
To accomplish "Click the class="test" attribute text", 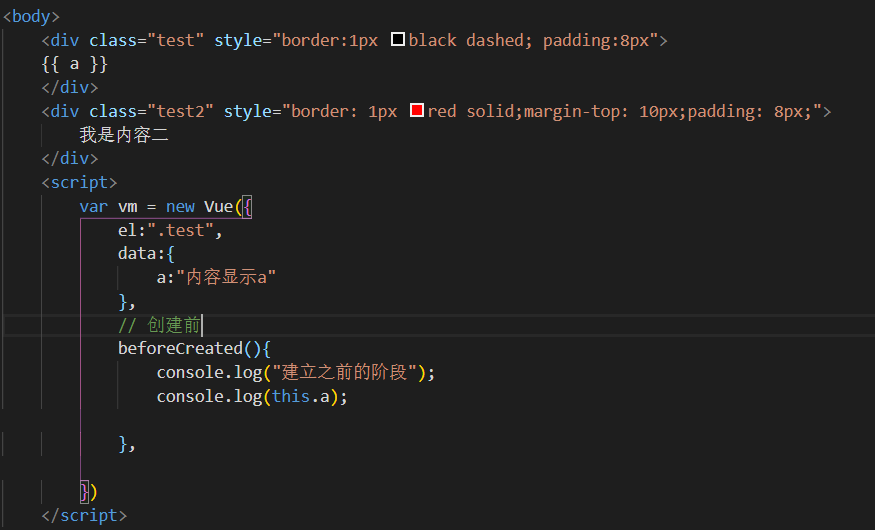I will click(x=147, y=40).
